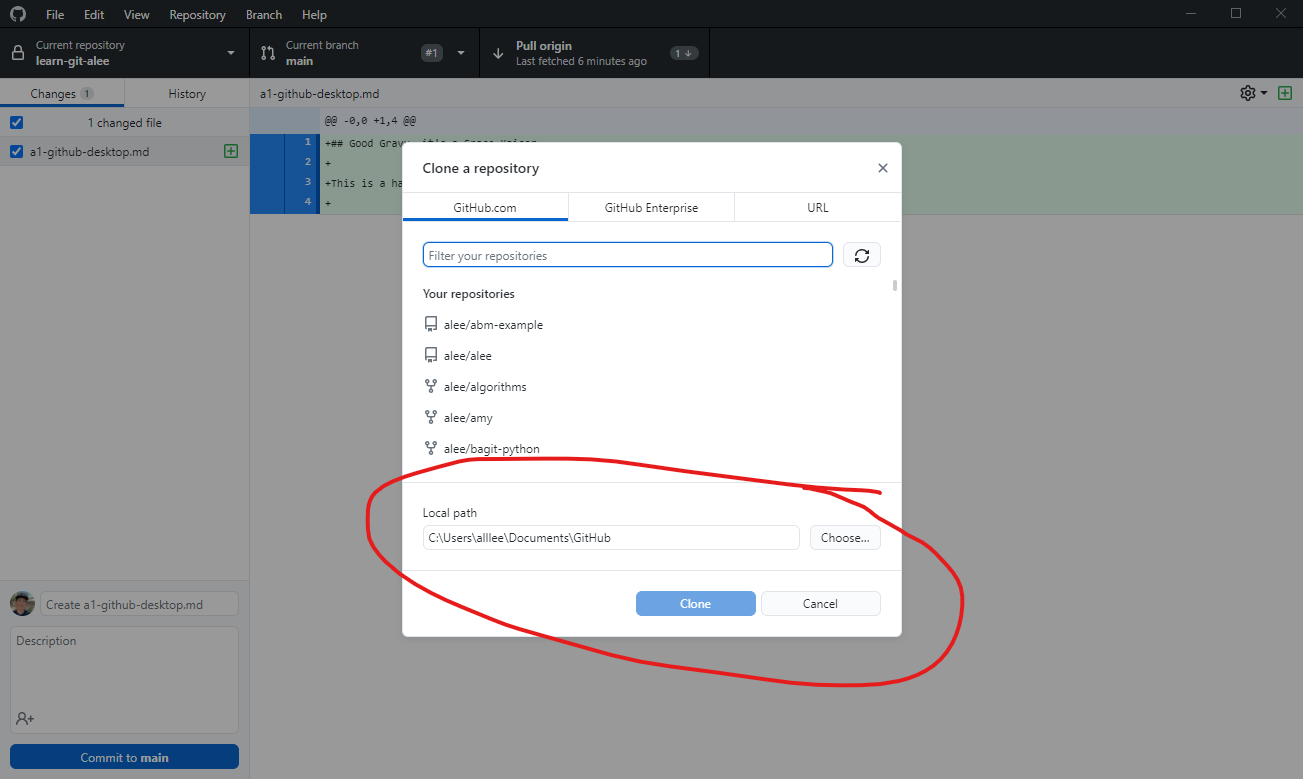Uncheck a1-github-desktop.md file checkbox
The height and width of the screenshot is (779, 1303).
[x=16, y=152]
